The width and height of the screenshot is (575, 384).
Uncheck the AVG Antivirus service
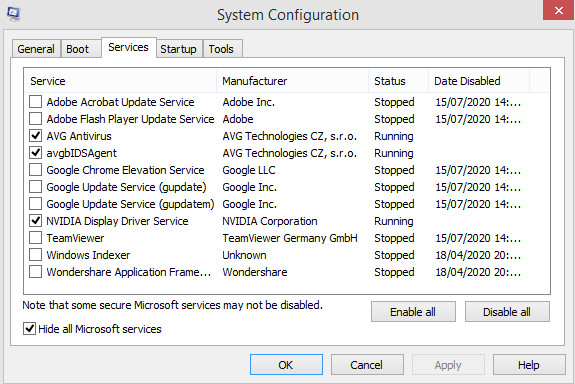pos(36,136)
